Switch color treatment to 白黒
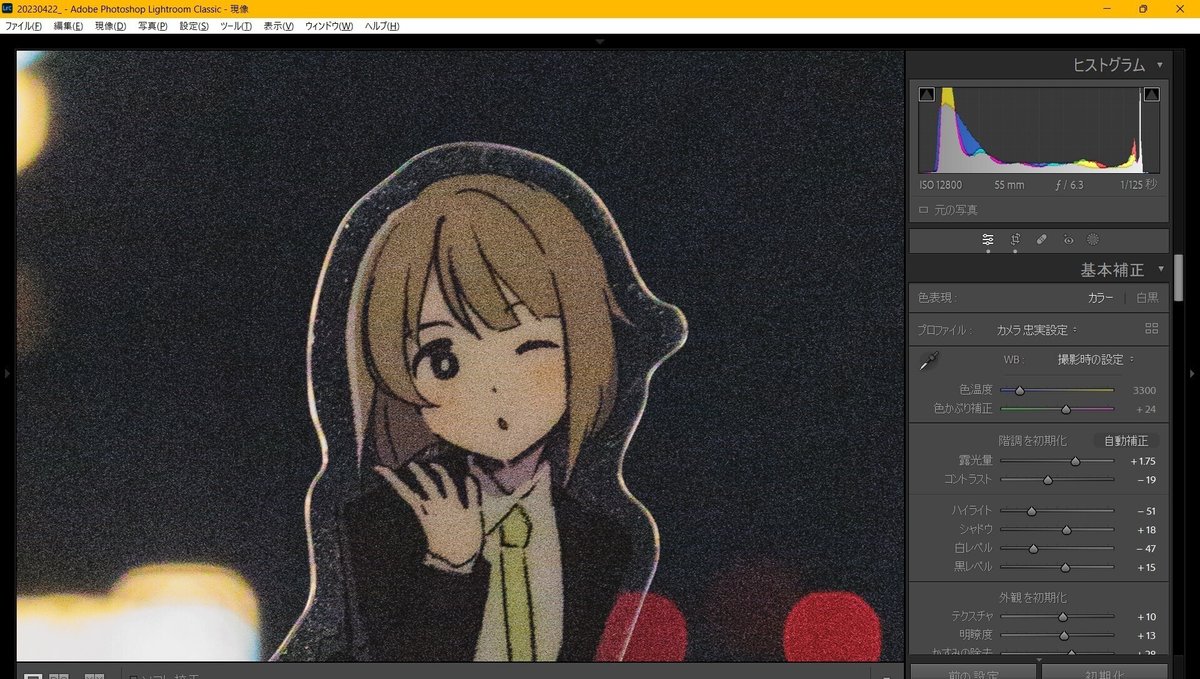Viewport: 1200px width, 679px height. point(1147,298)
